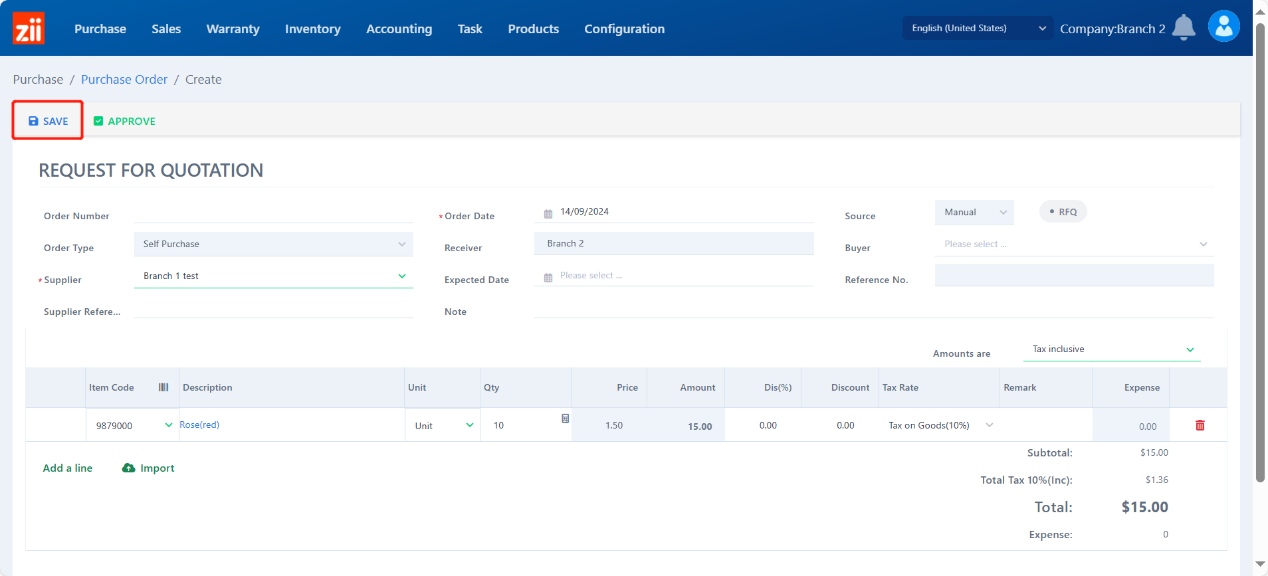
Task: Open the Accounting menu
Action: (399, 29)
